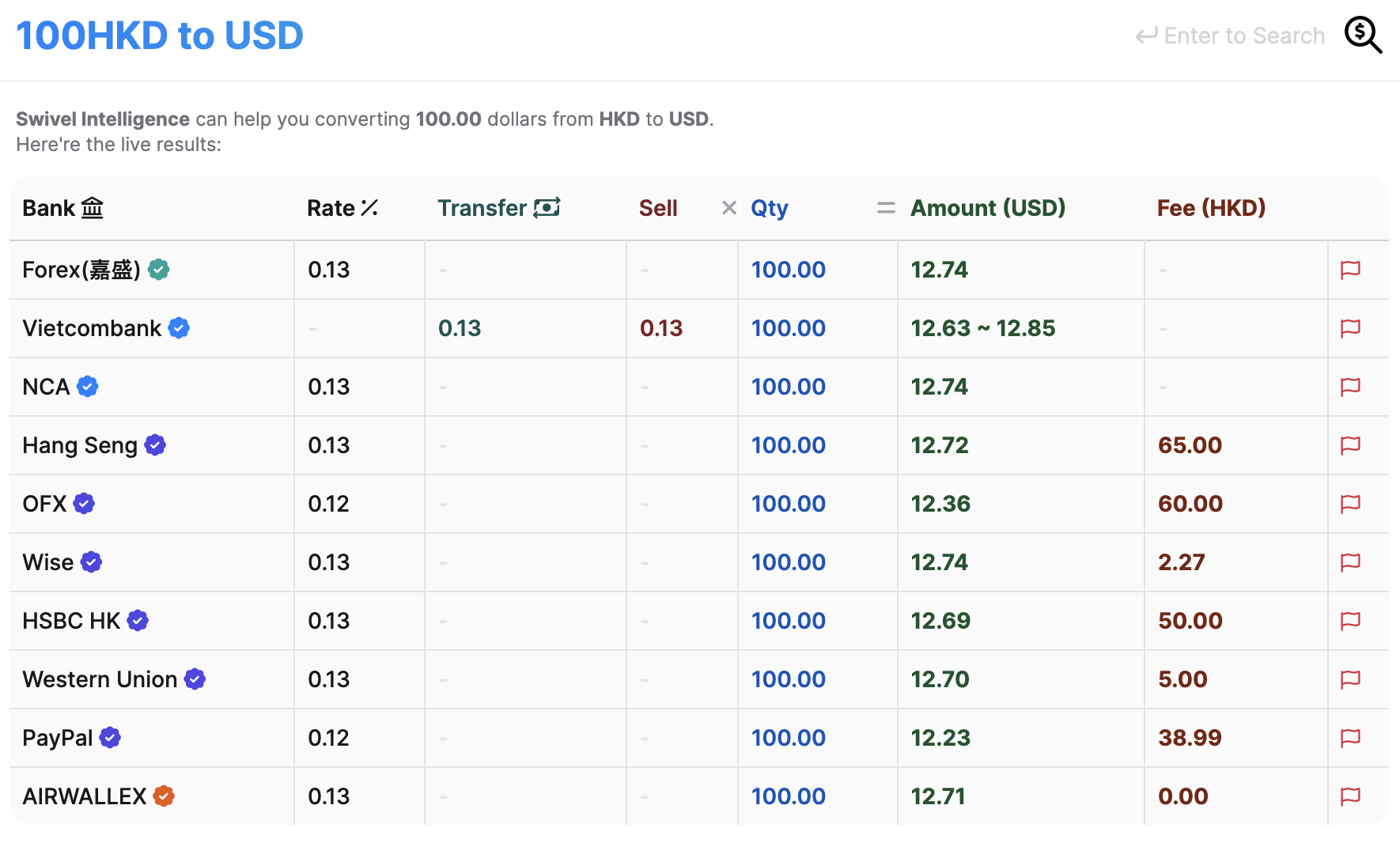Select the AIRWALLEX bank name

85,796
